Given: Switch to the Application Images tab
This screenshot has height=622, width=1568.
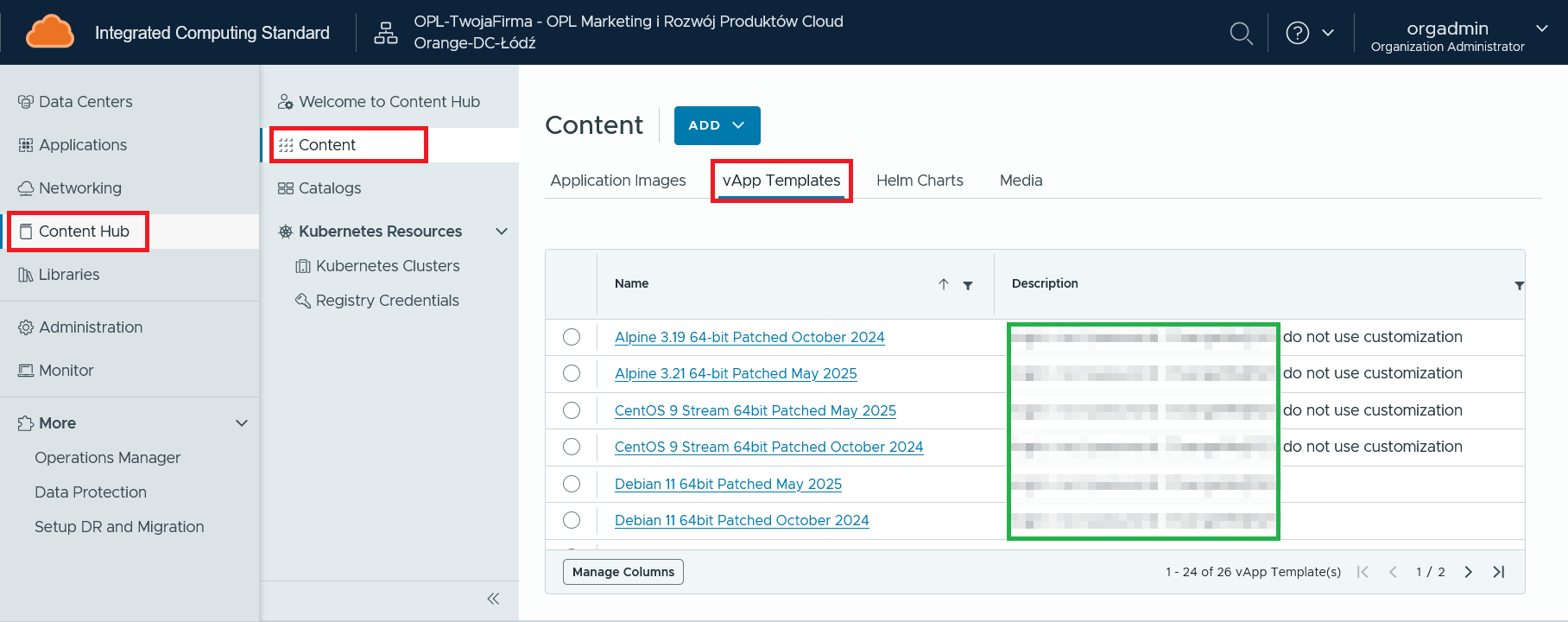Looking at the screenshot, I should click(618, 181).
